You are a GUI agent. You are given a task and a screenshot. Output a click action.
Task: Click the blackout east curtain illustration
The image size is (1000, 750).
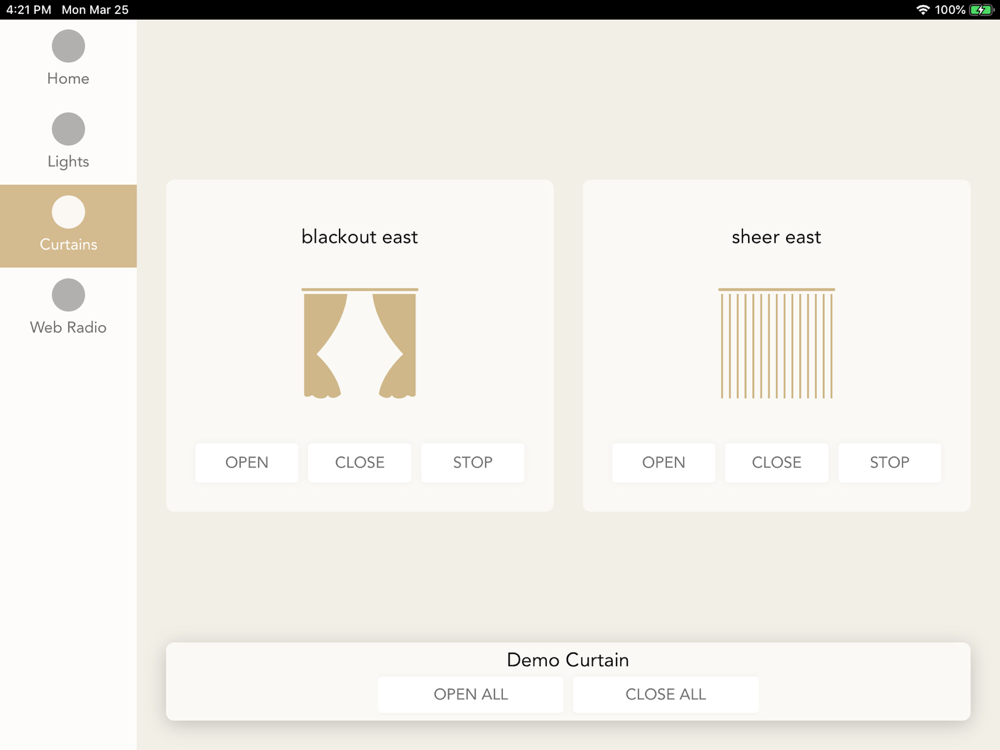tap(360, 344)
